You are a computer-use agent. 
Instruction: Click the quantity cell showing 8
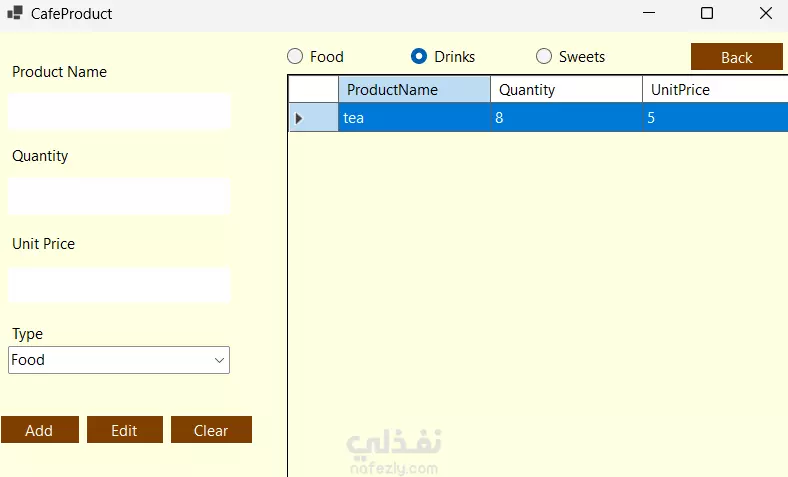[x=566, y=118]
